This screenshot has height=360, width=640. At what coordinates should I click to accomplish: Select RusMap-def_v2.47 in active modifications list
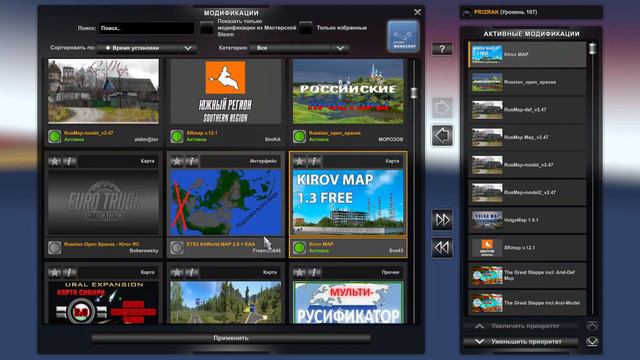click(x=527, y=109)
